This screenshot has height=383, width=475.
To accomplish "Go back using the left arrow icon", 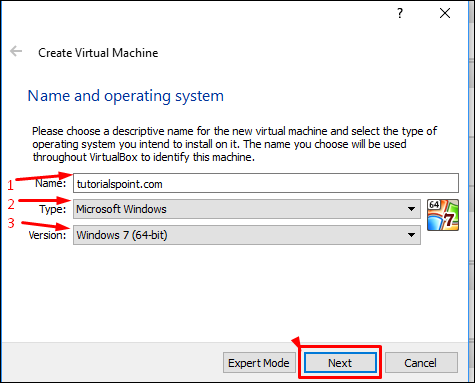I will coord(16,51).
